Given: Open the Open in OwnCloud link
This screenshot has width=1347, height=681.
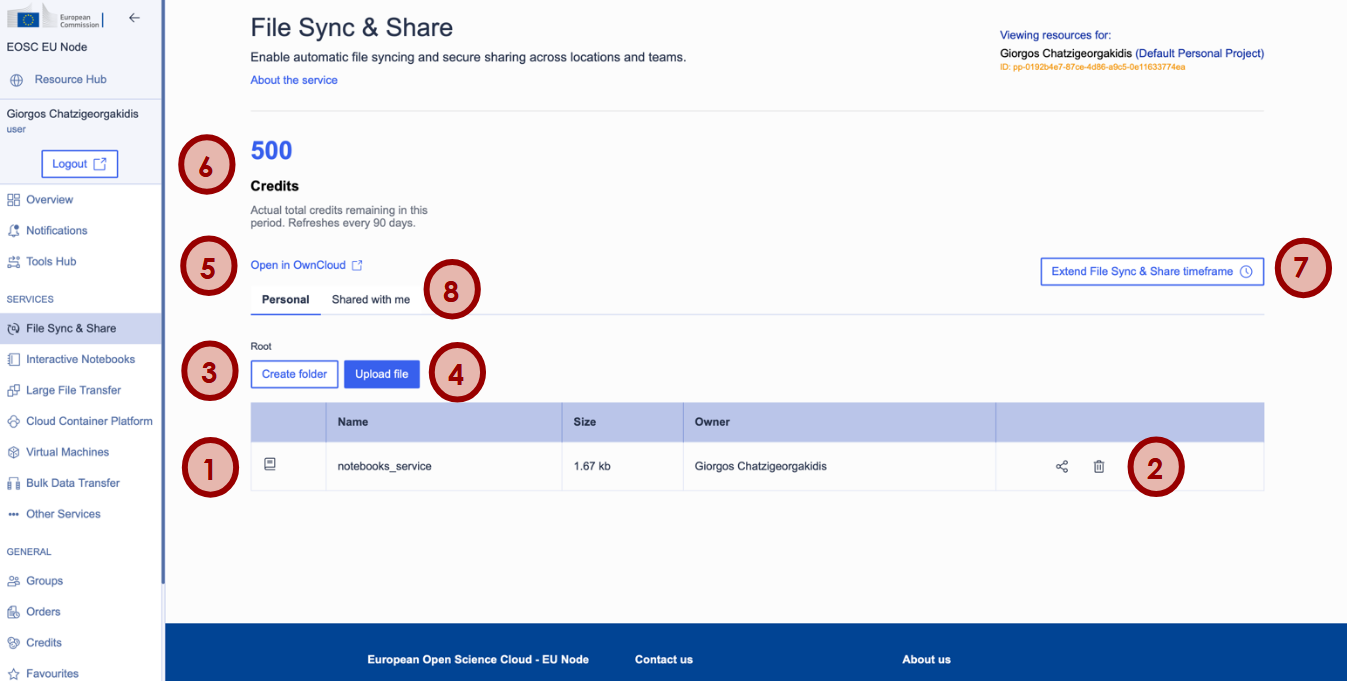Looking at the screenshot, I should pyautogui.click(x=306, y=265).
